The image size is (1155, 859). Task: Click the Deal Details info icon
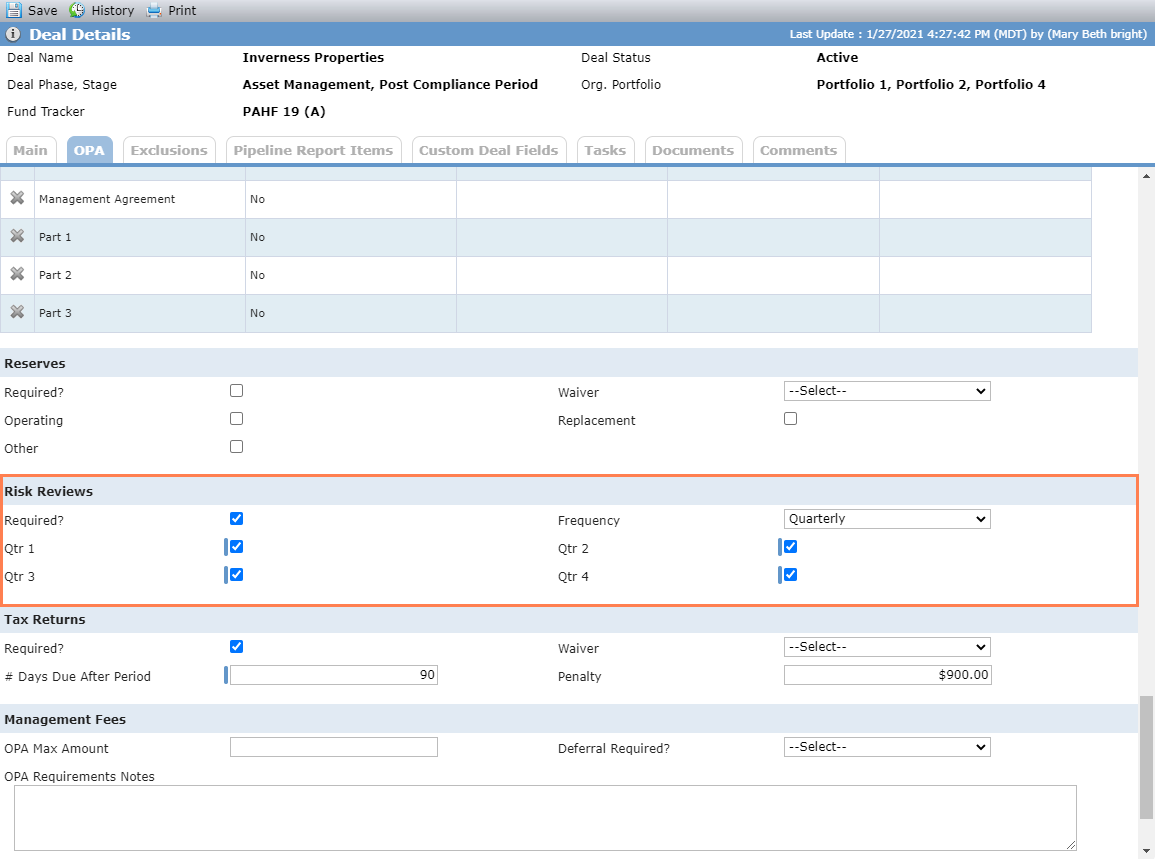(13, 34)
